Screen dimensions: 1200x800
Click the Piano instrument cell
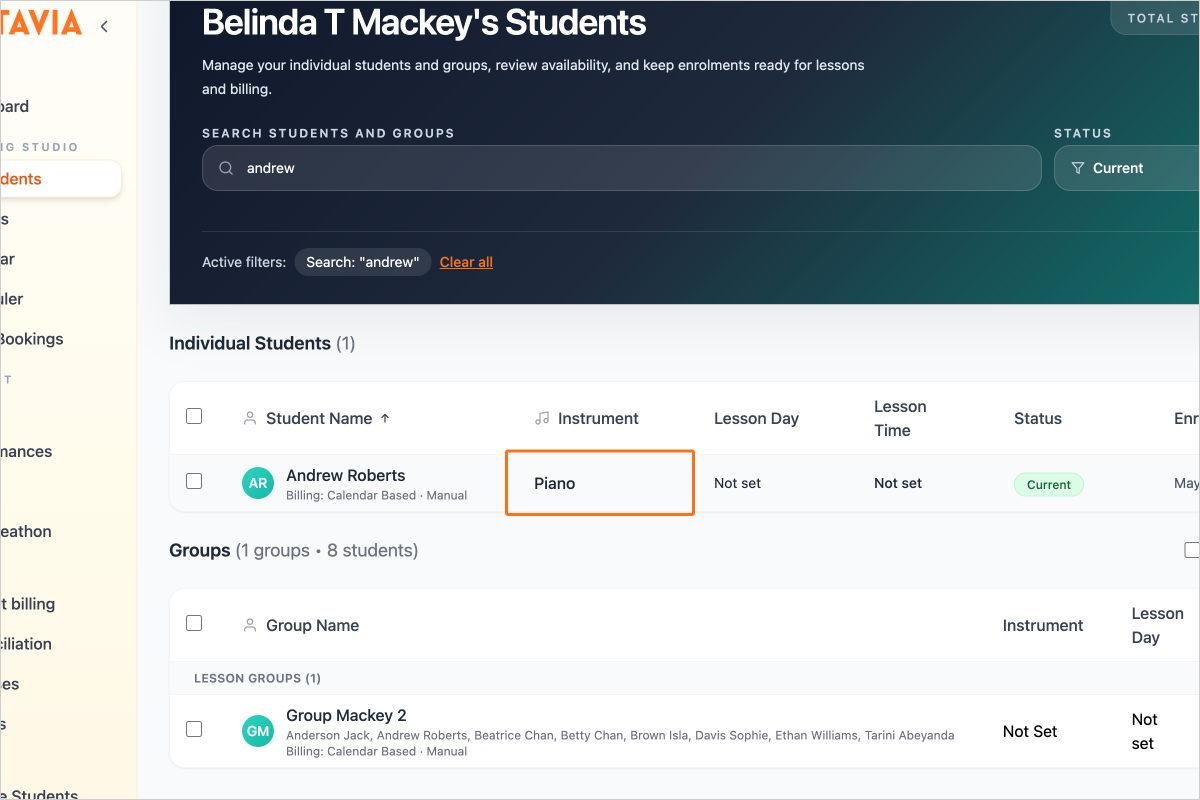click(x=600, y=483)
